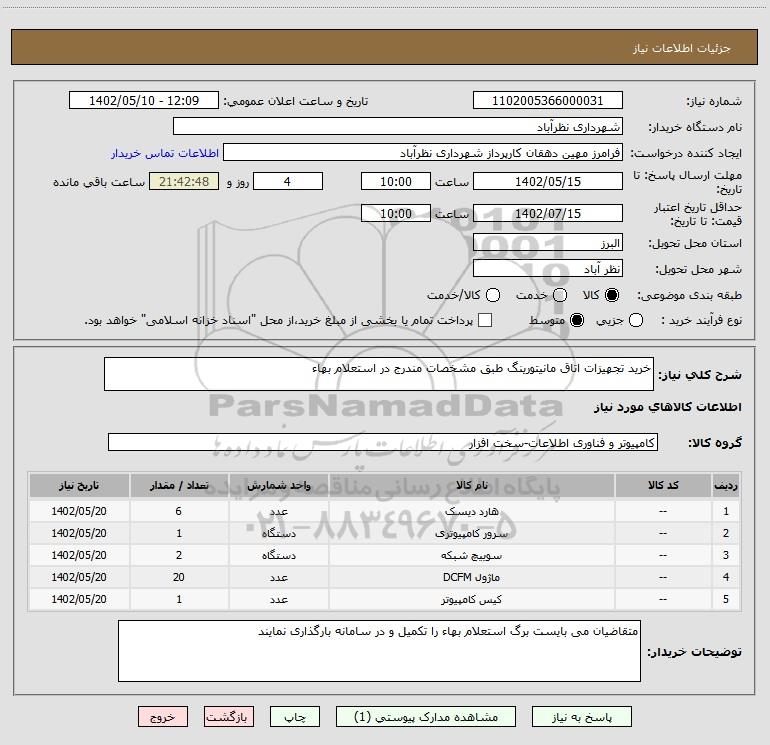Select the خدمت radio option
Viewport: 770px width, 745px height.
[559, 295]
